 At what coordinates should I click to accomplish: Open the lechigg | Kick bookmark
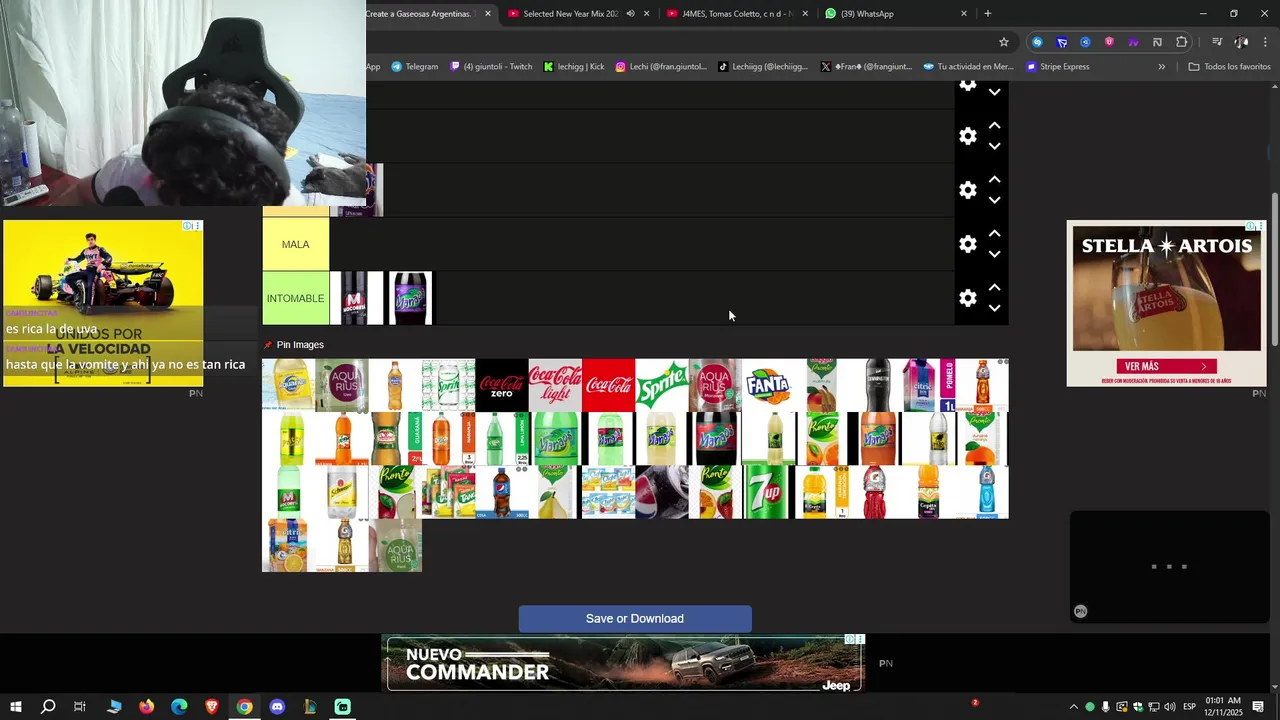574,67
